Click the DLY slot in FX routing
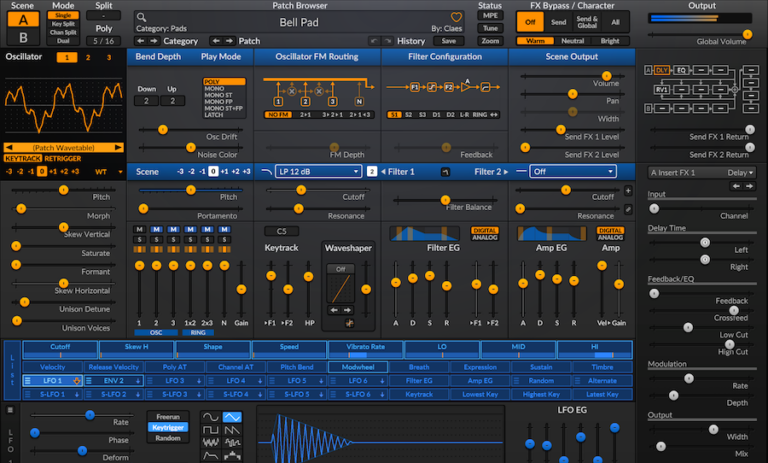The image size is (768, 463). (662, 71)
